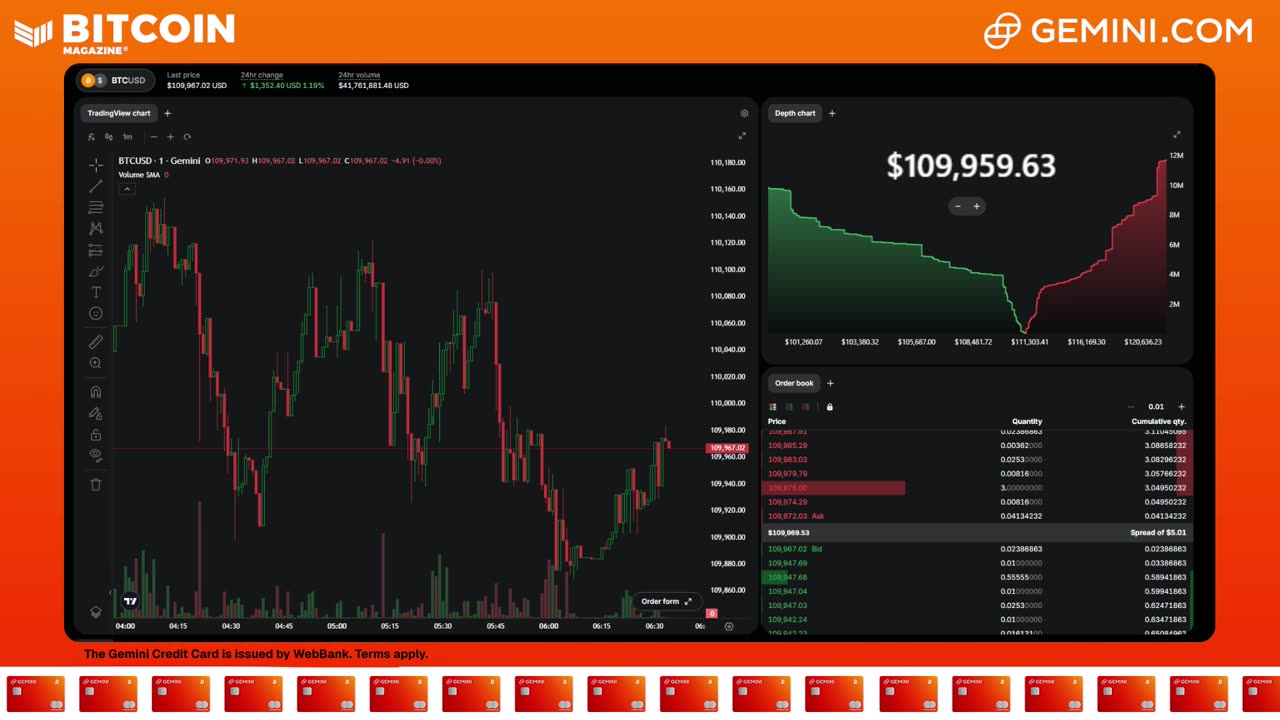Viewport: 1280px width, 720px height.
Task: Open the Fibonacci retracement tools
Action: click(96, 207)
